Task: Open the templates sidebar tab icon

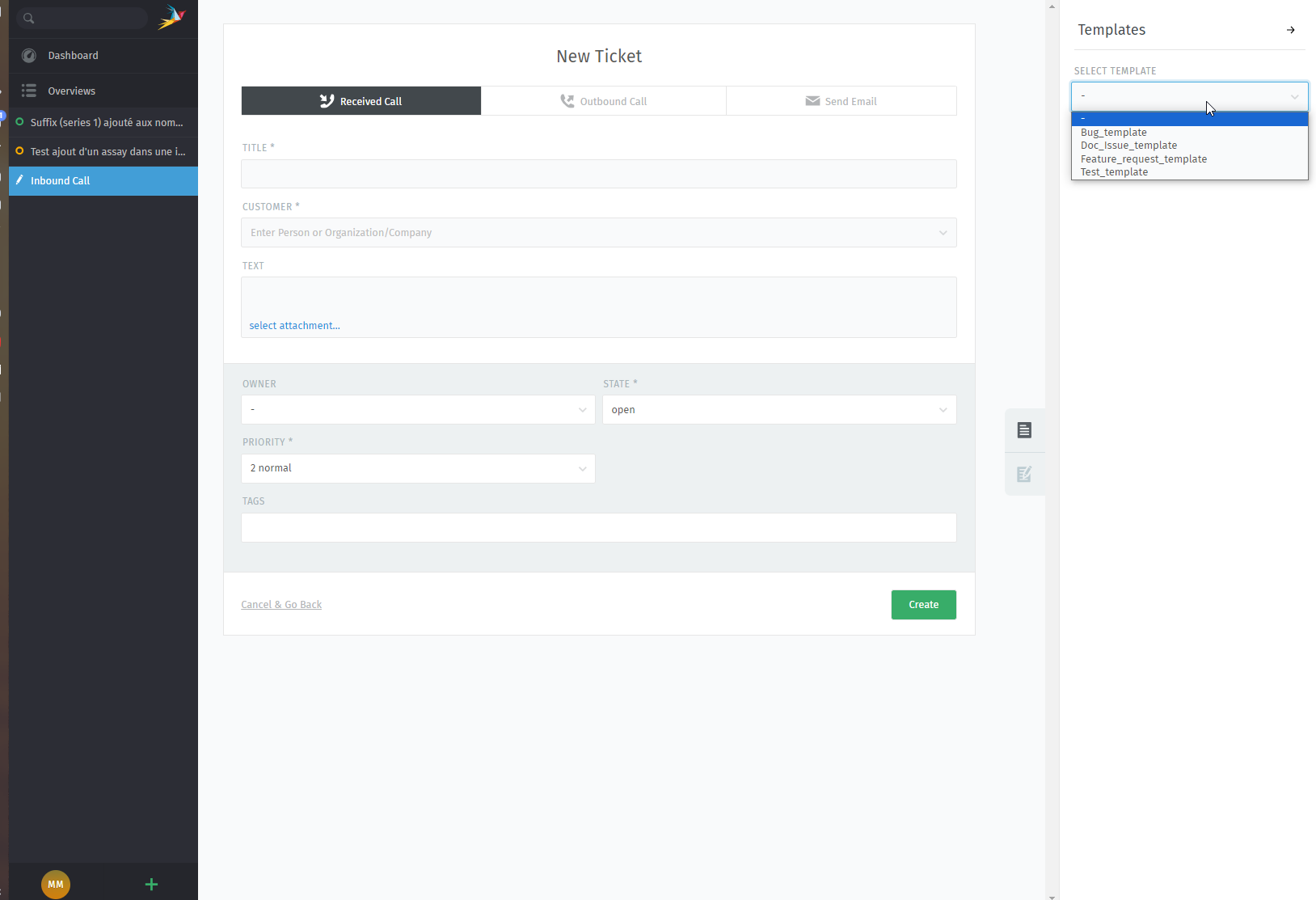Action: click(1024, 430)
